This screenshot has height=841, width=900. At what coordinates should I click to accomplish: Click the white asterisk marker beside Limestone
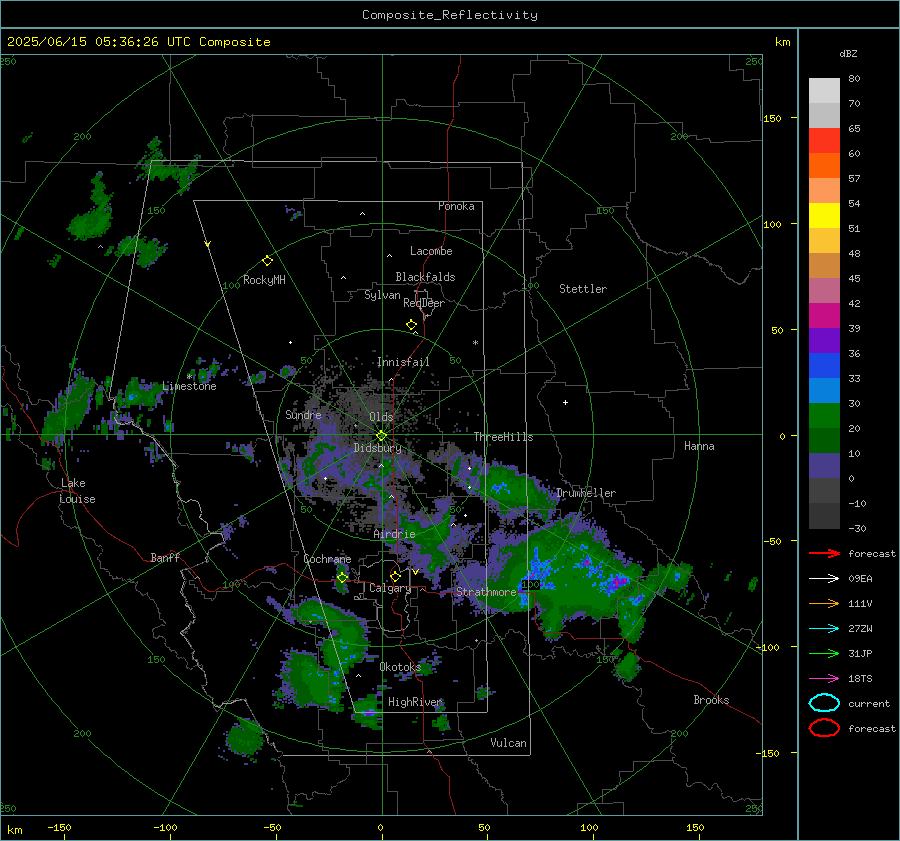pyautogui.click(x=189, y=377)
